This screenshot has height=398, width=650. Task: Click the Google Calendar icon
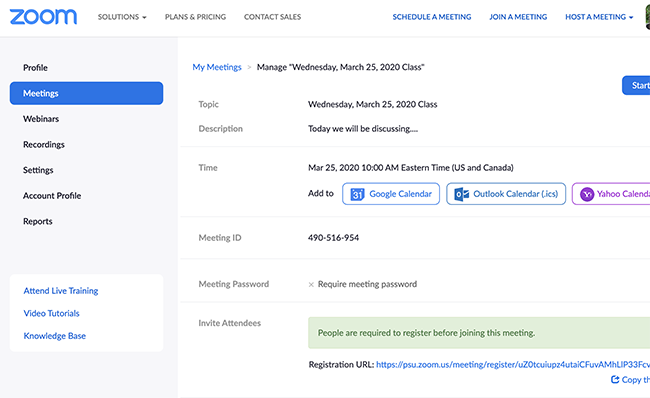pyautogui.click(x=357, y=194)
